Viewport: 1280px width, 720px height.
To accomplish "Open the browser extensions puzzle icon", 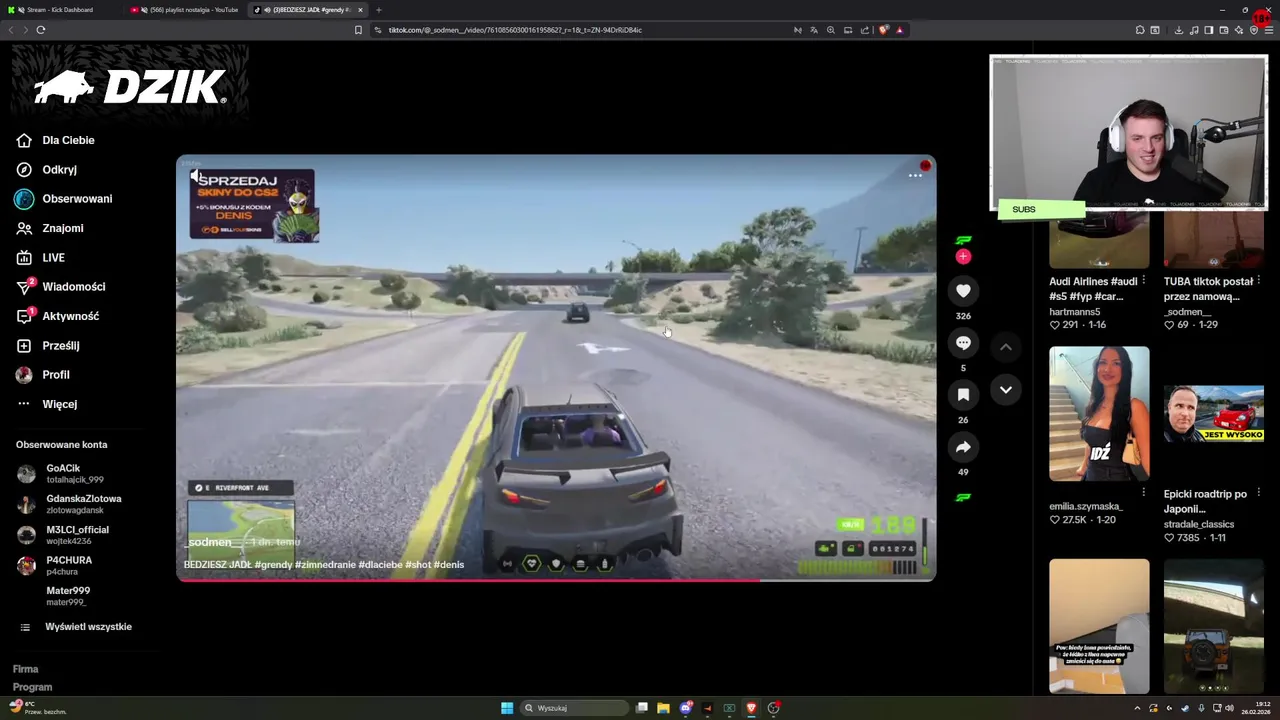I will tap(1140, 30).
